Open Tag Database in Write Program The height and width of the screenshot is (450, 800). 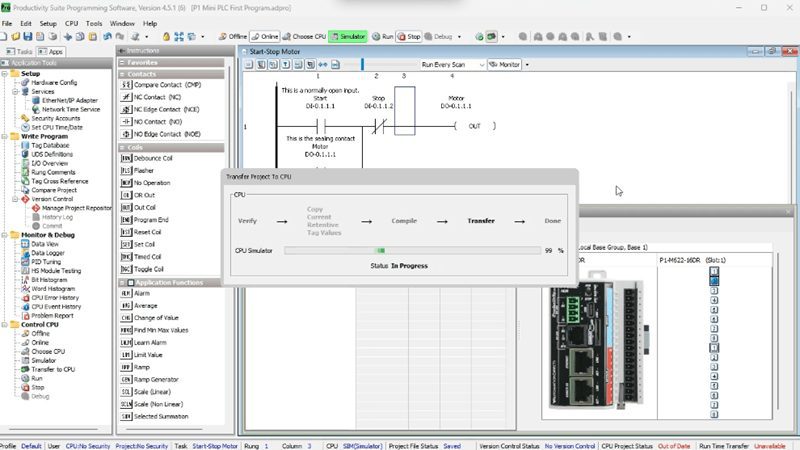coord(50,145)
